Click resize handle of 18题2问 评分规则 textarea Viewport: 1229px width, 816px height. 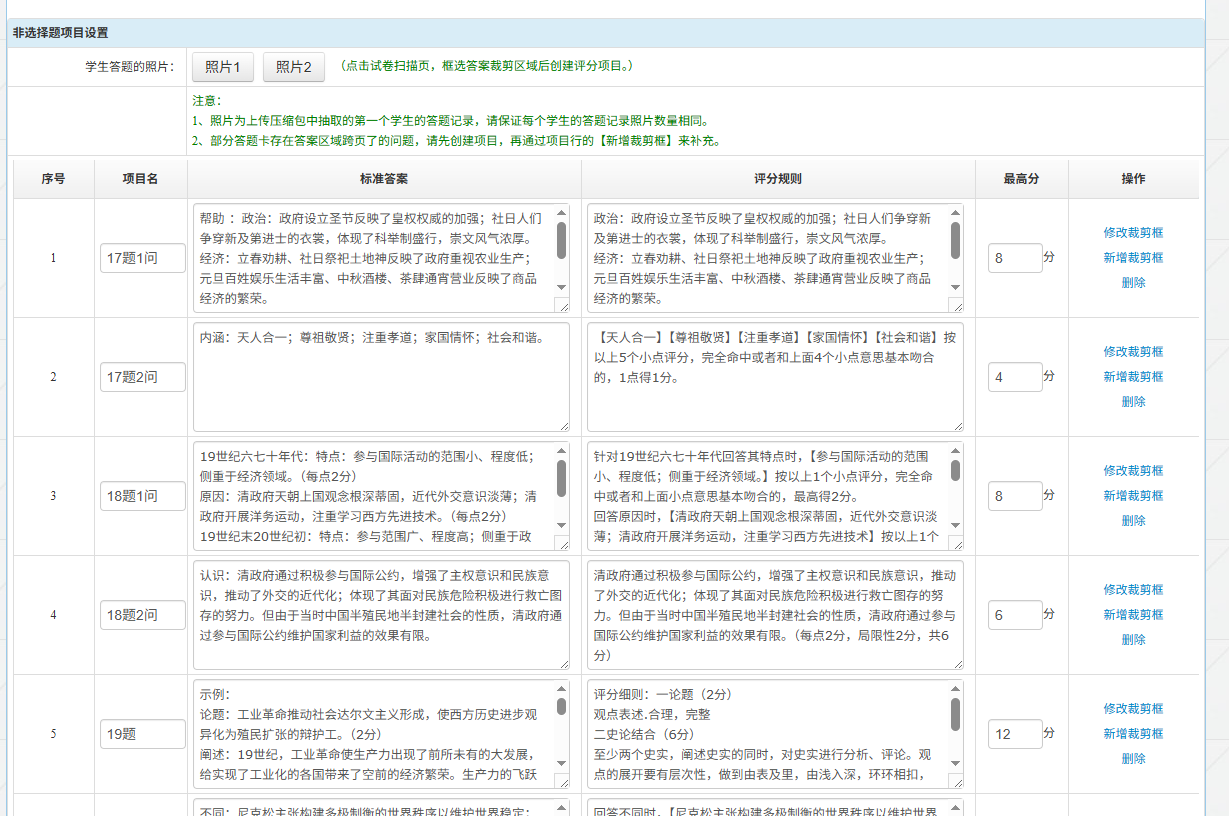pos(957,663)
